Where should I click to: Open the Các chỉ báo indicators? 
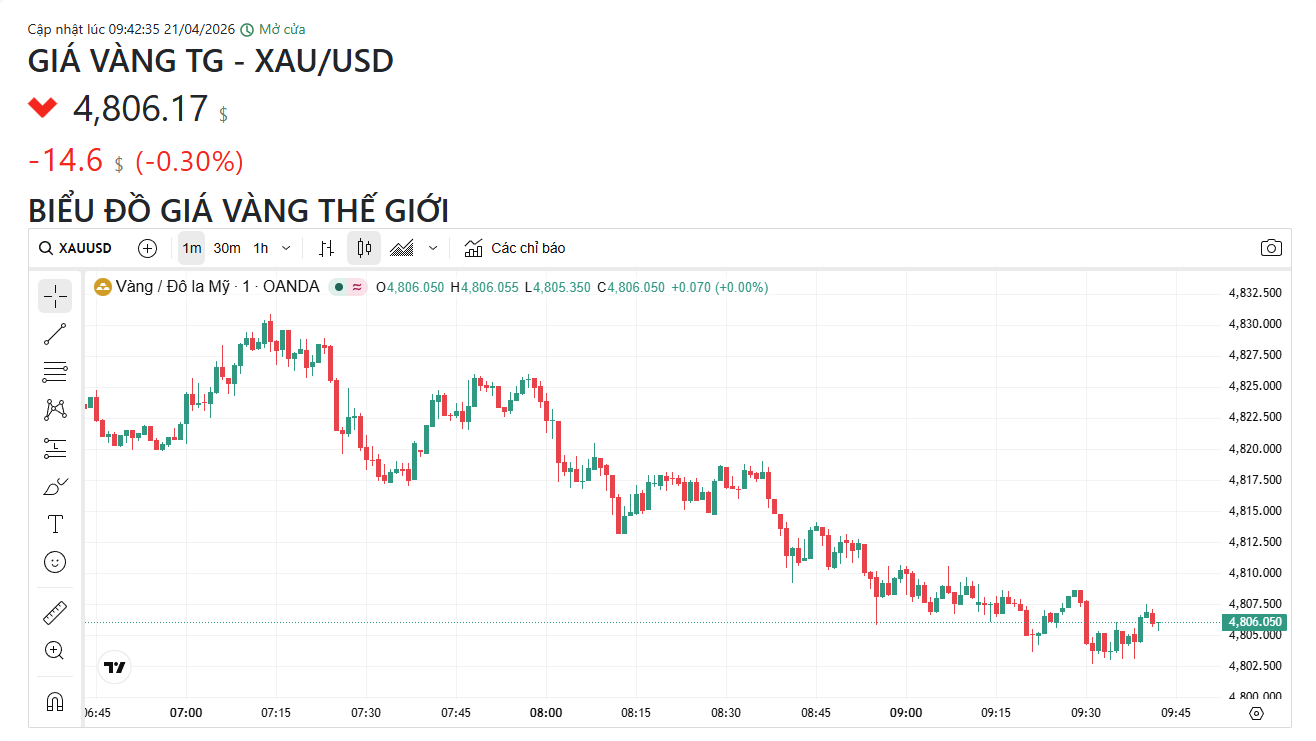pyautogui.click(x=515, y=248)
